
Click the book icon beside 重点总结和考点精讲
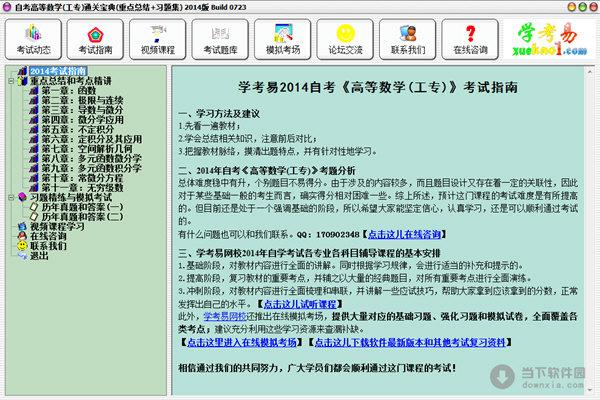coord(23,81)
